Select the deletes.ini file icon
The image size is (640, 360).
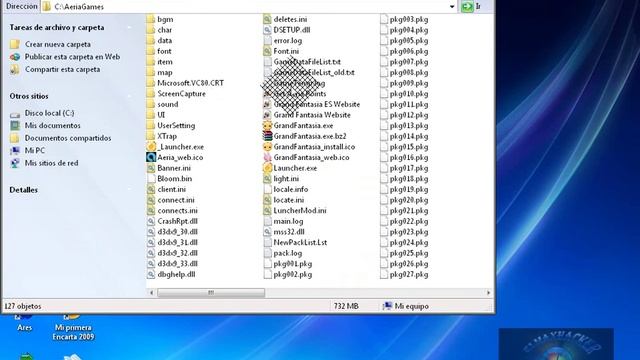pyautogui.click(x=267, y=19)
